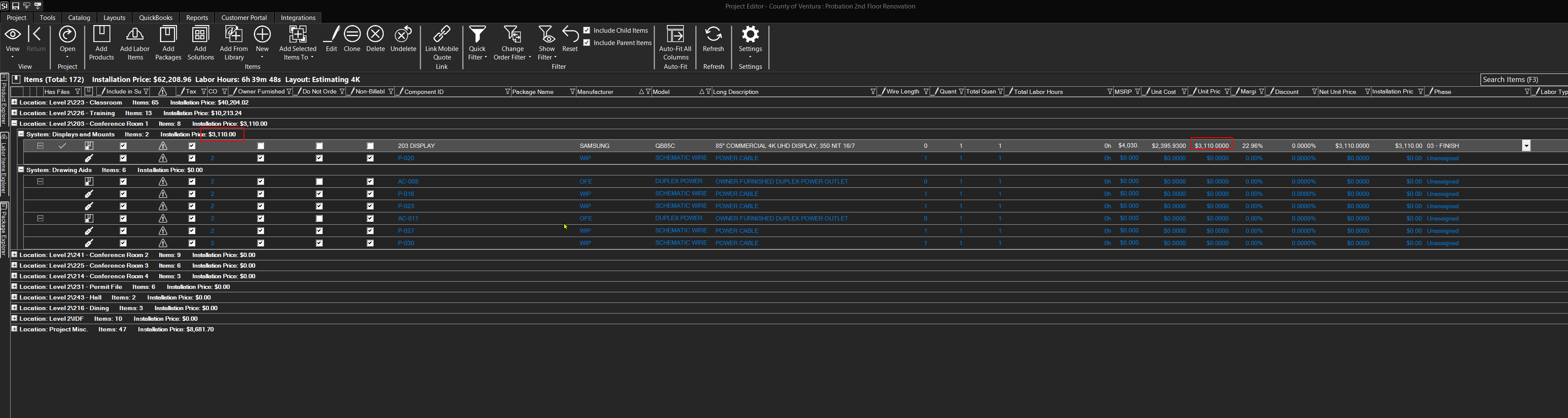Toggle the Include Child Items checkbox
Viewport: 1568px width, 418px height.
(x=587, y=30)
